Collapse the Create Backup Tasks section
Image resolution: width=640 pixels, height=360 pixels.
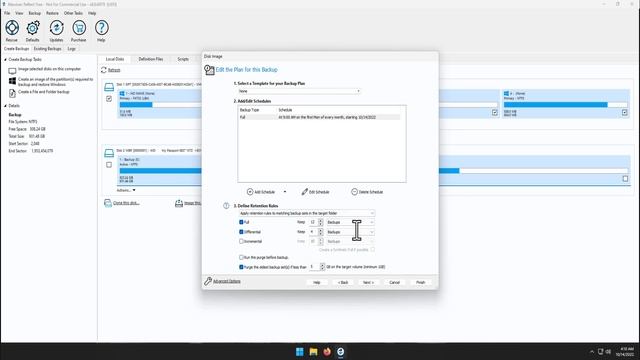click(5, 60)
